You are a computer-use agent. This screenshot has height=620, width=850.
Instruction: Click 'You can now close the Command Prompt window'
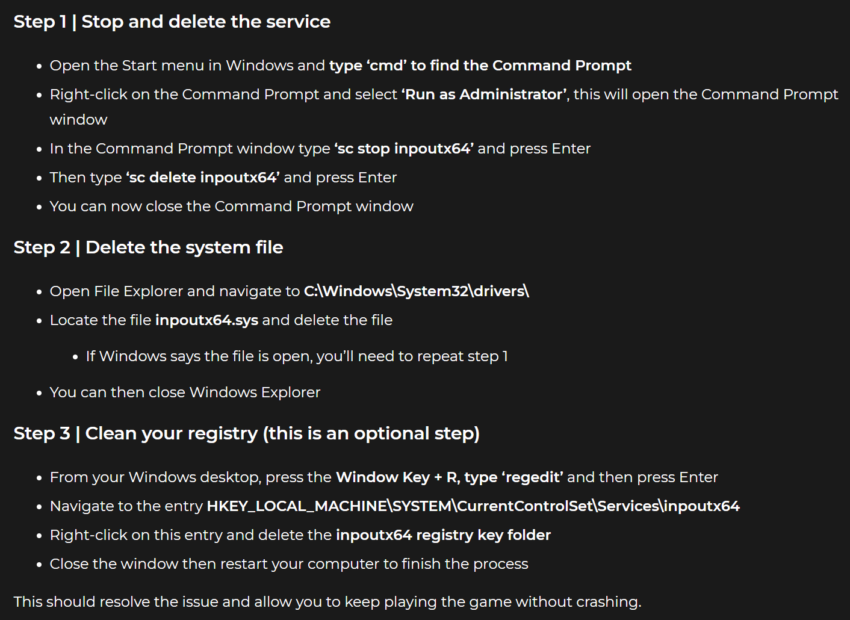coord(231,206)
